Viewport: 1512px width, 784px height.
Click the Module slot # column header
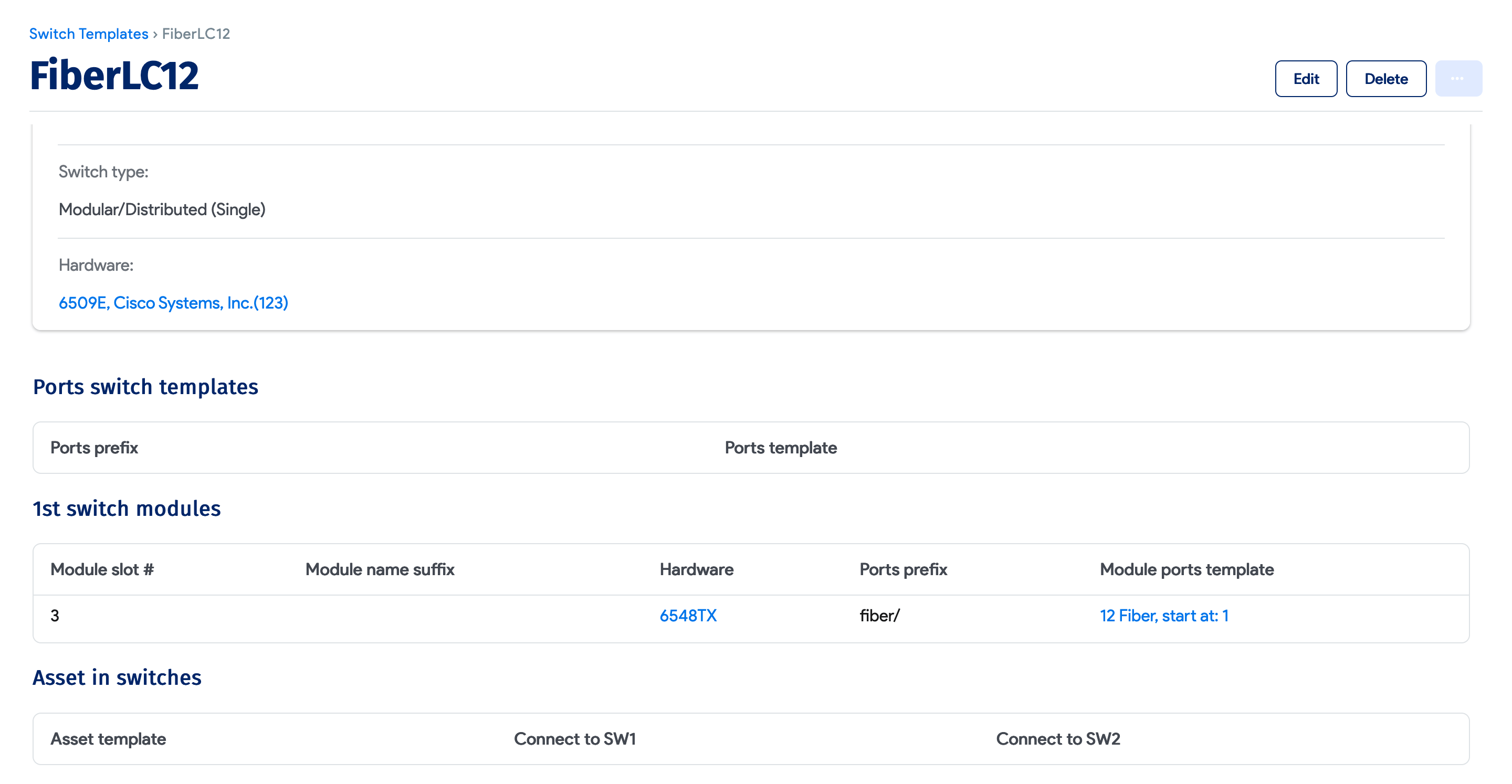tap(102, 569)
